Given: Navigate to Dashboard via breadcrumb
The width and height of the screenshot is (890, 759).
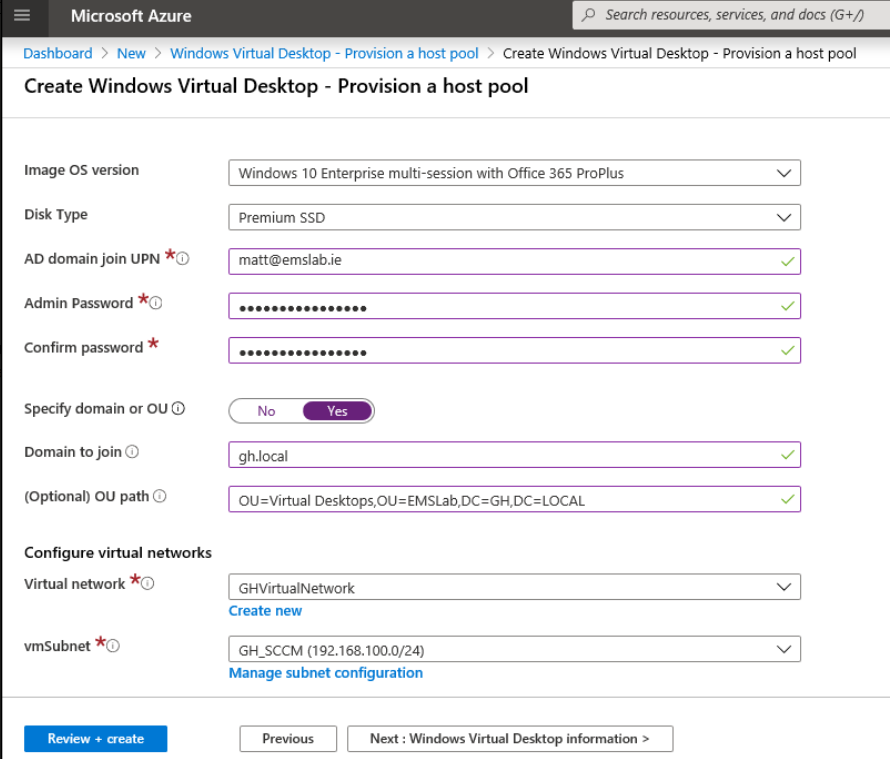Looking at the screenshot, I should tap(57, 53).
